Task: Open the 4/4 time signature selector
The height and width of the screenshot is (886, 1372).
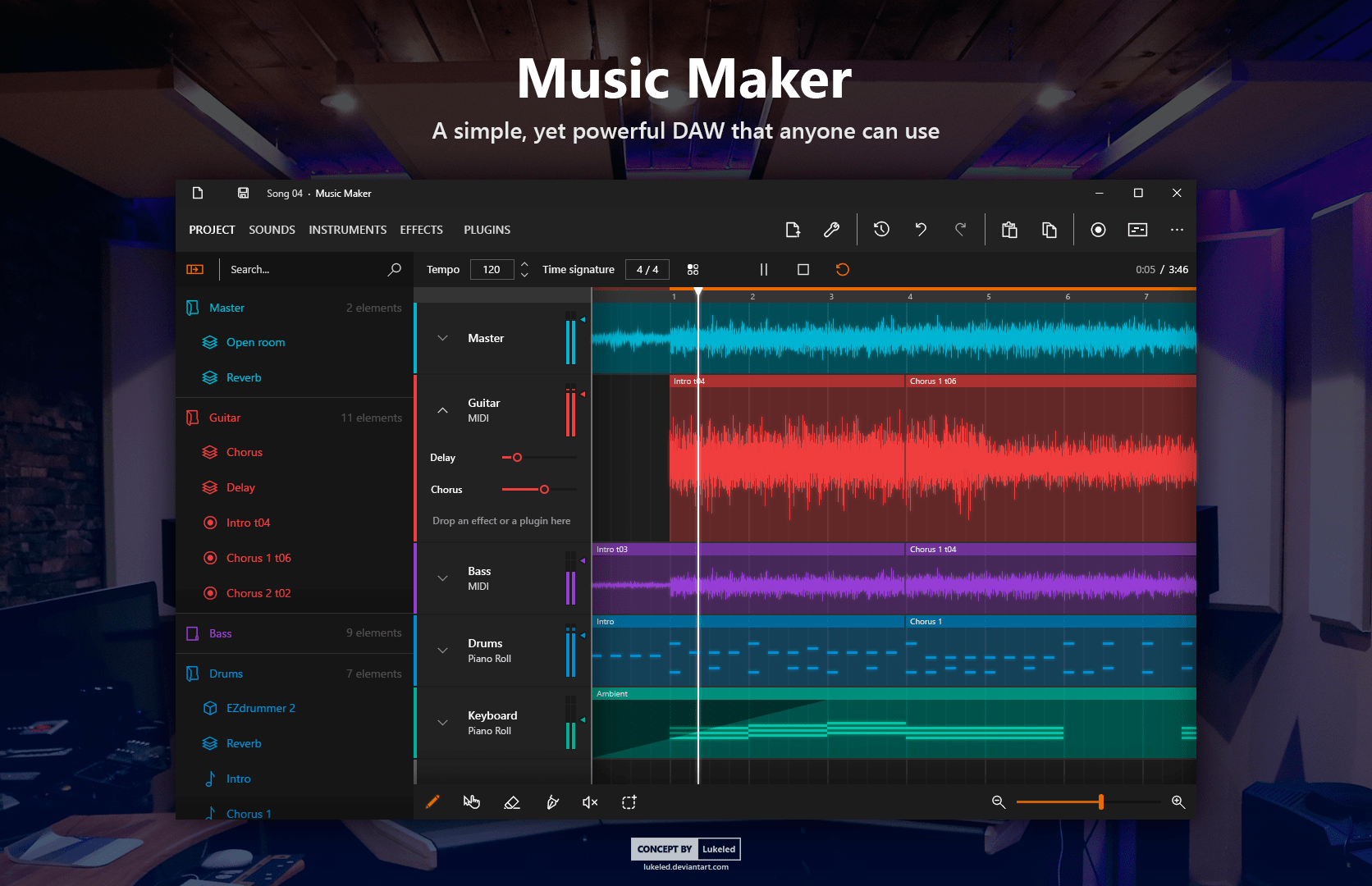Action: [647, 269]
